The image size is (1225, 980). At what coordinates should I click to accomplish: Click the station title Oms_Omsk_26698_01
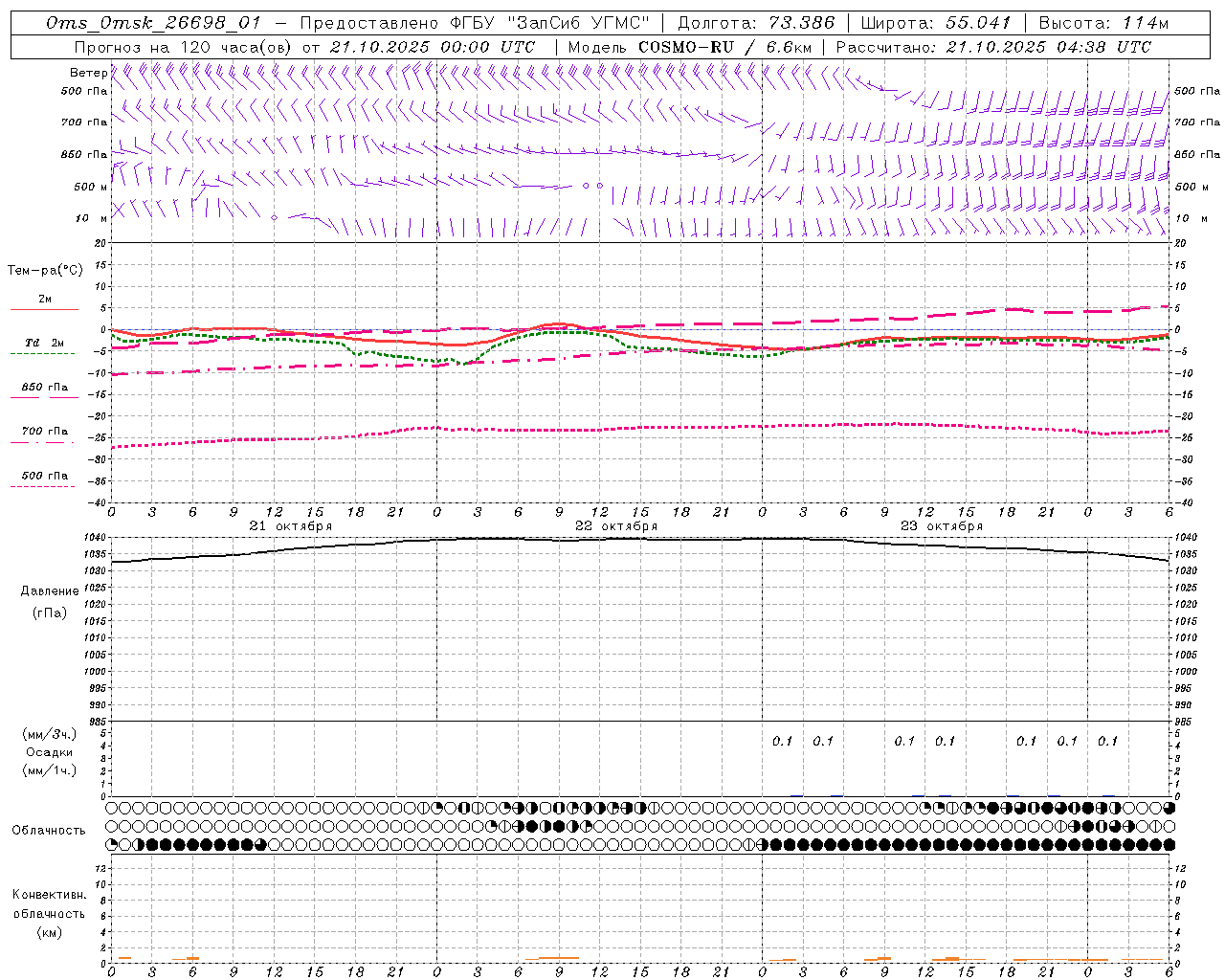[153, 23]
